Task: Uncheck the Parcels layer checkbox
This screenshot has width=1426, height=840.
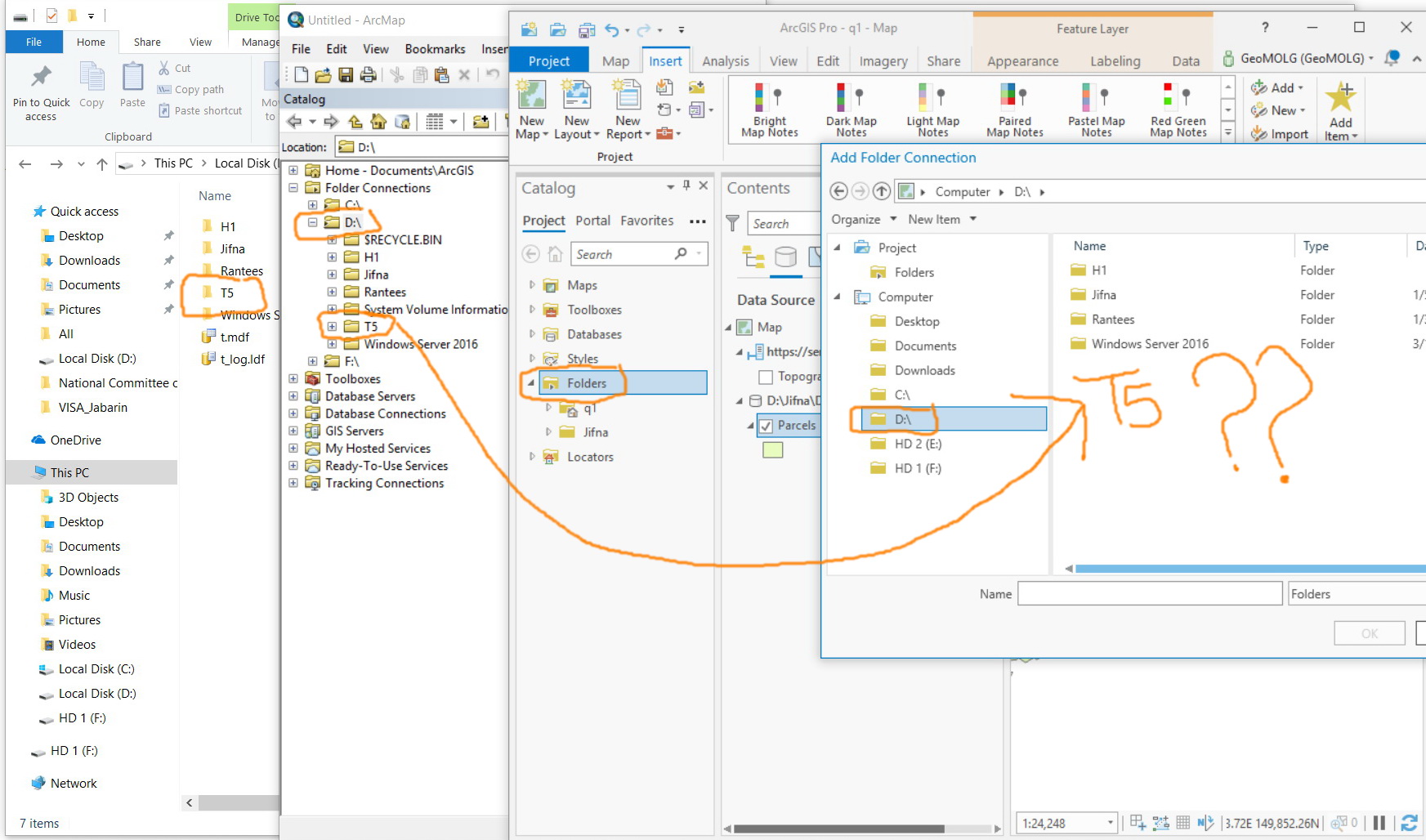Action: pyautogui.click(x=766, y=426)
